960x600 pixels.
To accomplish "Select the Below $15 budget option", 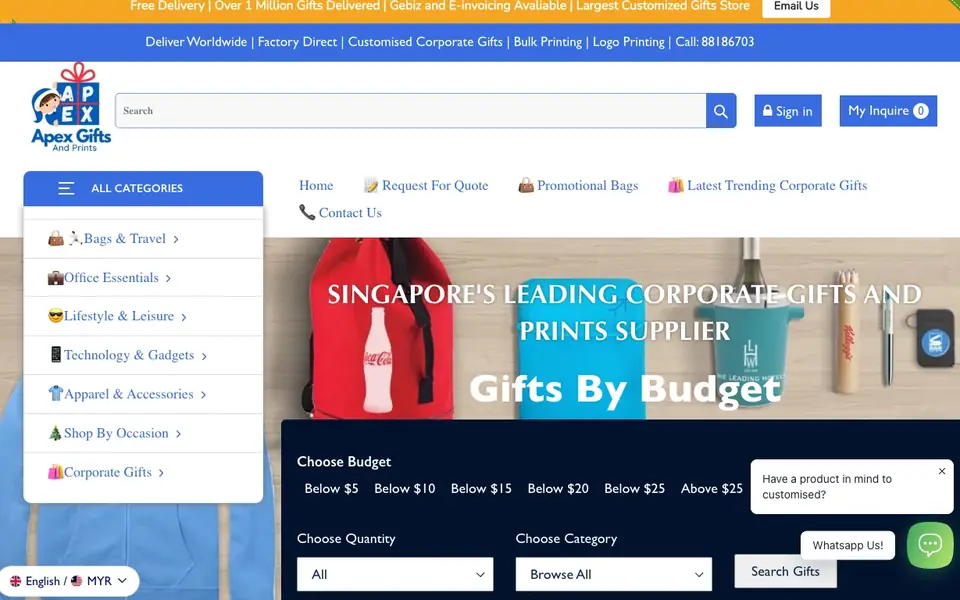I will pos(481,489).
